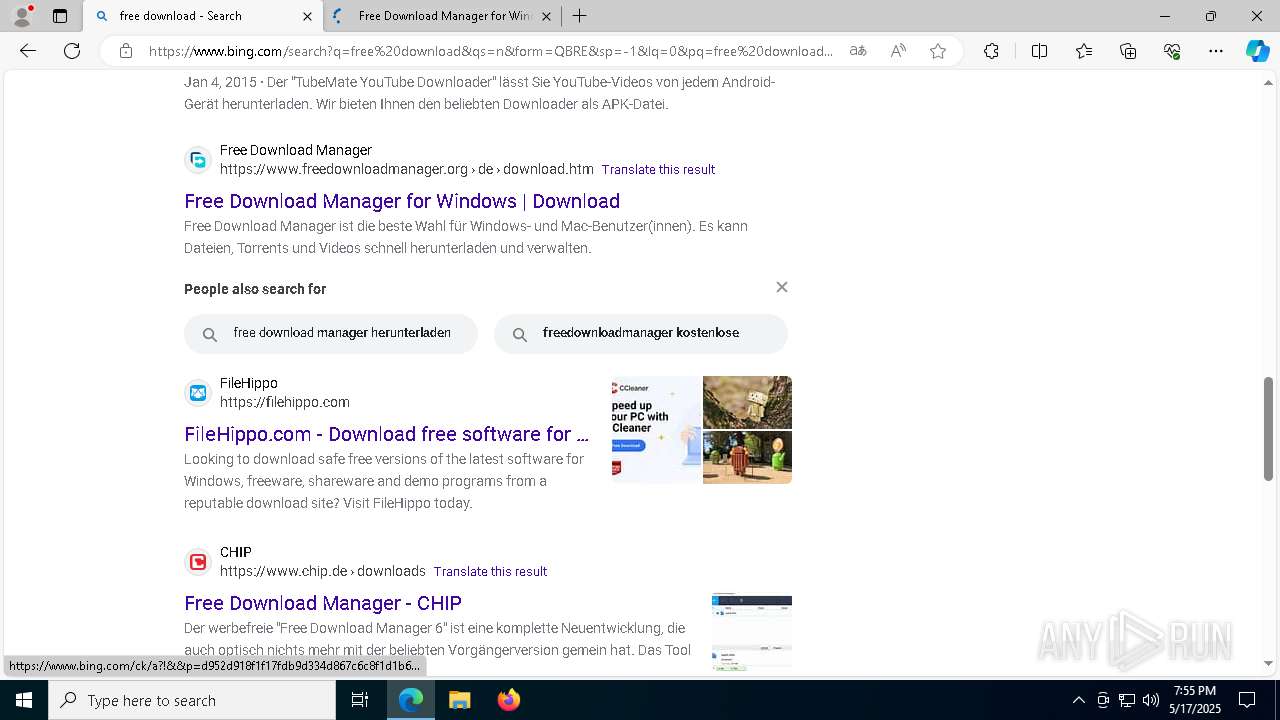Open the Extensions puzzle icon

tap(991, 51)
